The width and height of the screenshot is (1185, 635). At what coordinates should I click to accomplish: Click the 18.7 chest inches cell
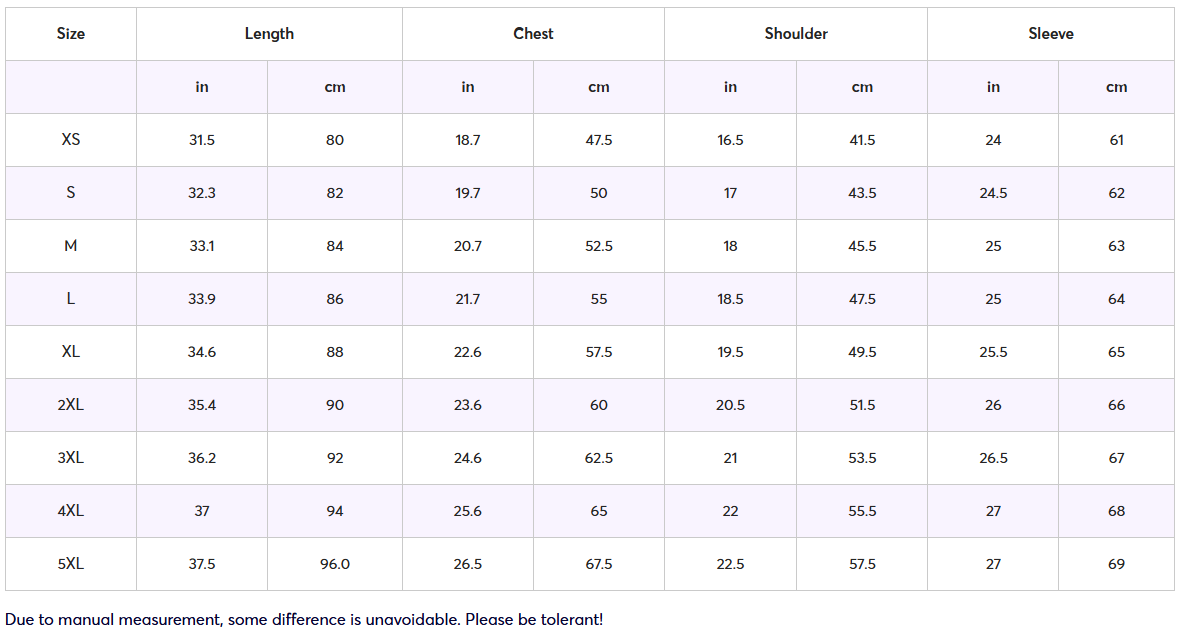(468, 140)
